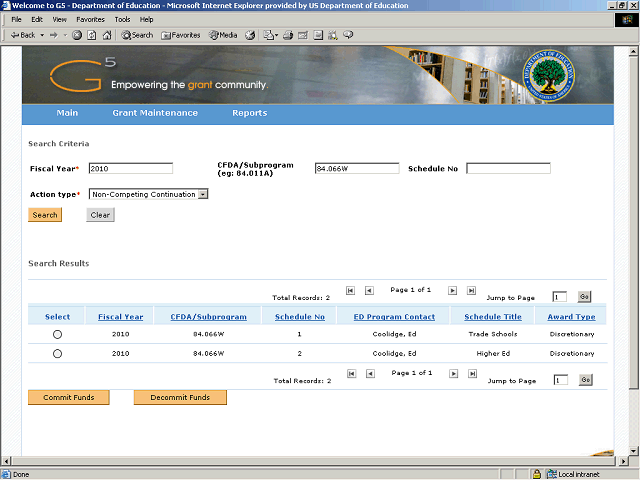Screen dimensions: 640x480
Task: Click the Decommit Funds button
Action: point(180,398)
